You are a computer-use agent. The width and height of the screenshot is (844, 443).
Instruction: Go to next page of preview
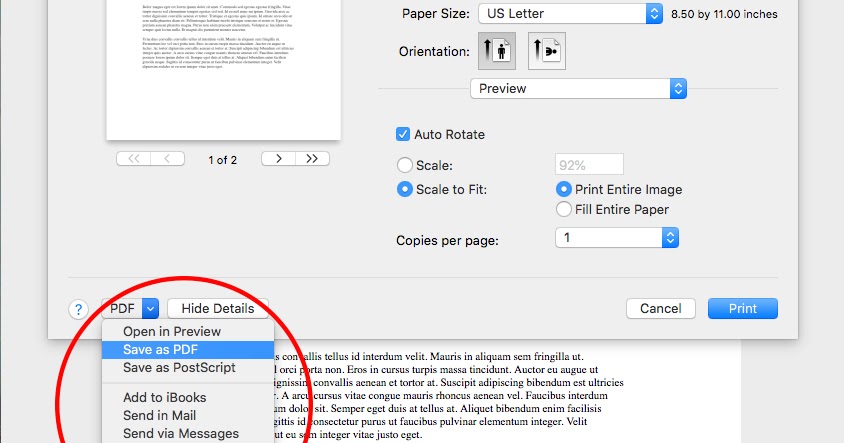(278, 159)
